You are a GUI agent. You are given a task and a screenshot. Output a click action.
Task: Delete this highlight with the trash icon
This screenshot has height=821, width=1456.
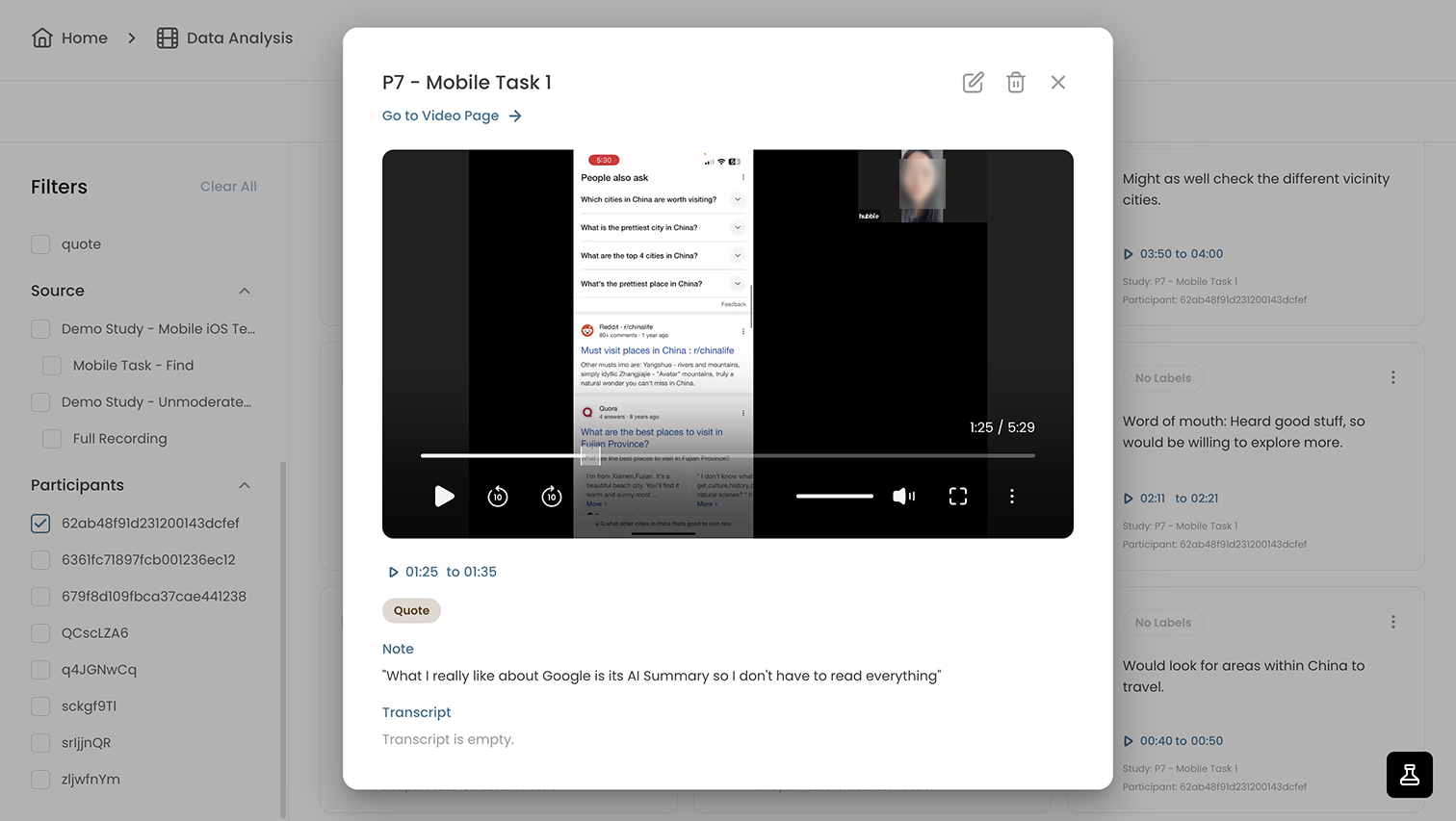pyautogui.click(x=1016, y=83)
